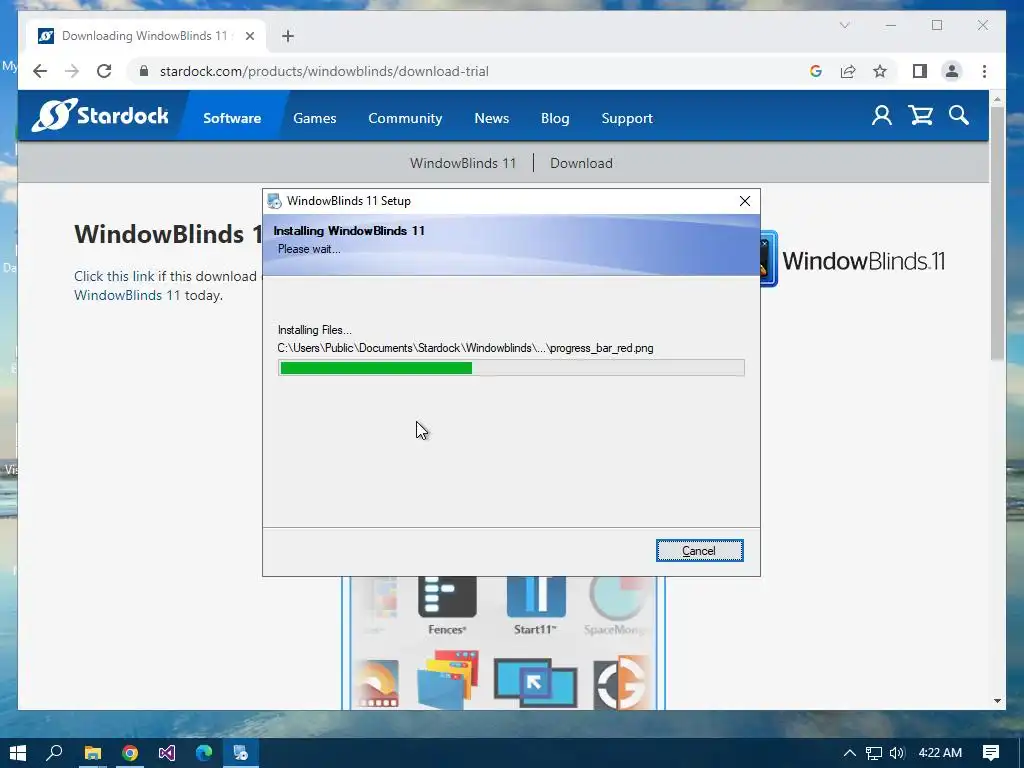Open the Support navigation item
The image size is (1024, 768).
[627, 118]
